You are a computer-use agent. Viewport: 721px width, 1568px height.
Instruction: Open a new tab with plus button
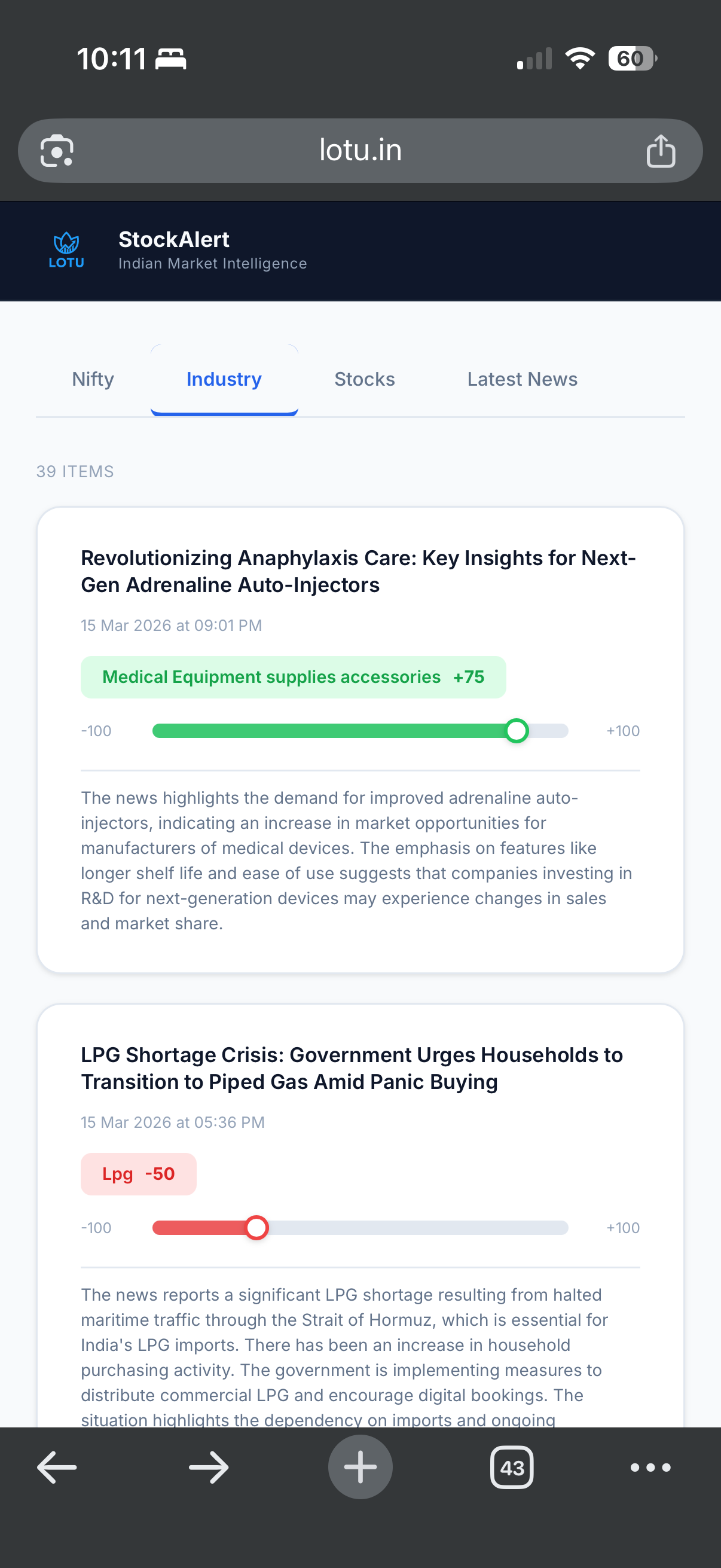point(360,1467)
